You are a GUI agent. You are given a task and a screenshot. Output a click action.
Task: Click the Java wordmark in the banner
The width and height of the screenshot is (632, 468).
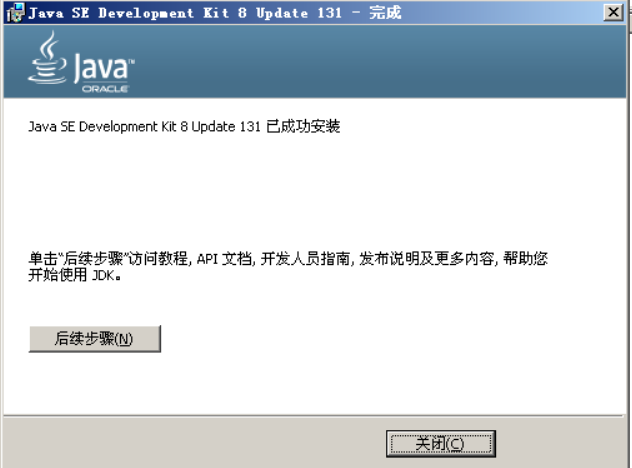[101, 68]
